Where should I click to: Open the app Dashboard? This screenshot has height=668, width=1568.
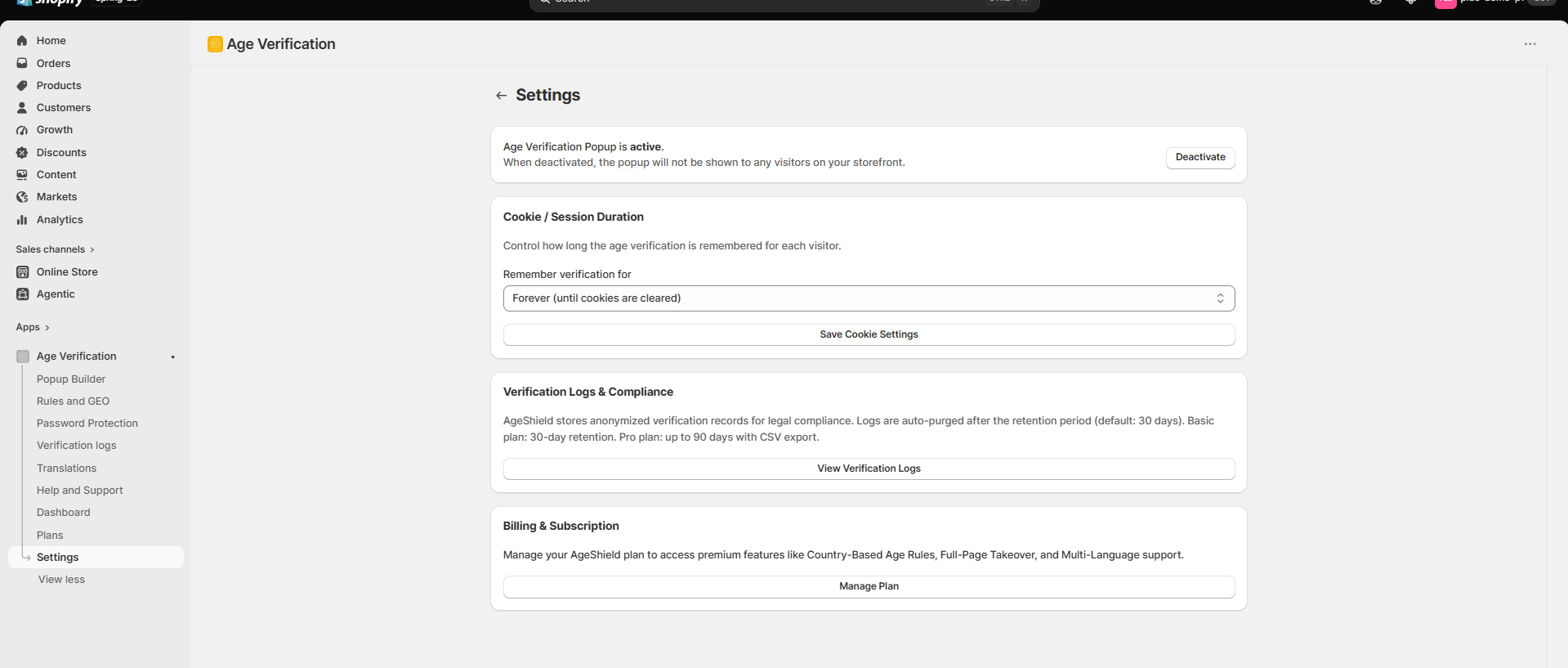(63, 513)
